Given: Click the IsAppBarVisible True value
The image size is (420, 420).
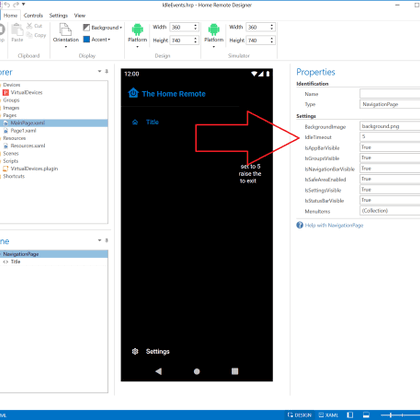Looking at the screenshot, I should coord(390,147).
